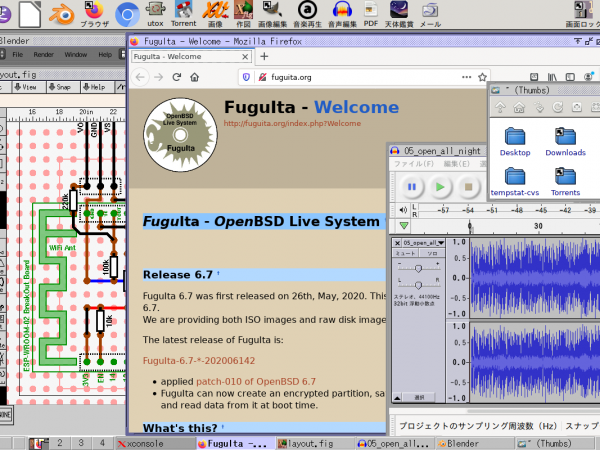Open the 05_open_all track name dropdown
Viewport: 600px width, 450px height.
pos(424,243)
